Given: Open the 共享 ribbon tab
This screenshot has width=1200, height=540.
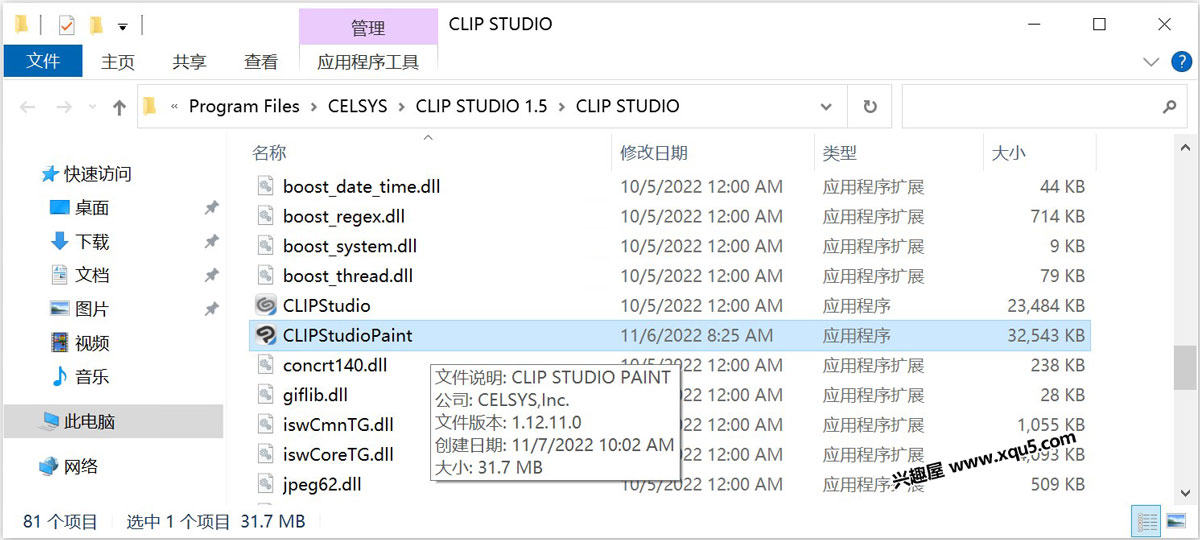Looking at the screenshot, I should coord(189,62).
